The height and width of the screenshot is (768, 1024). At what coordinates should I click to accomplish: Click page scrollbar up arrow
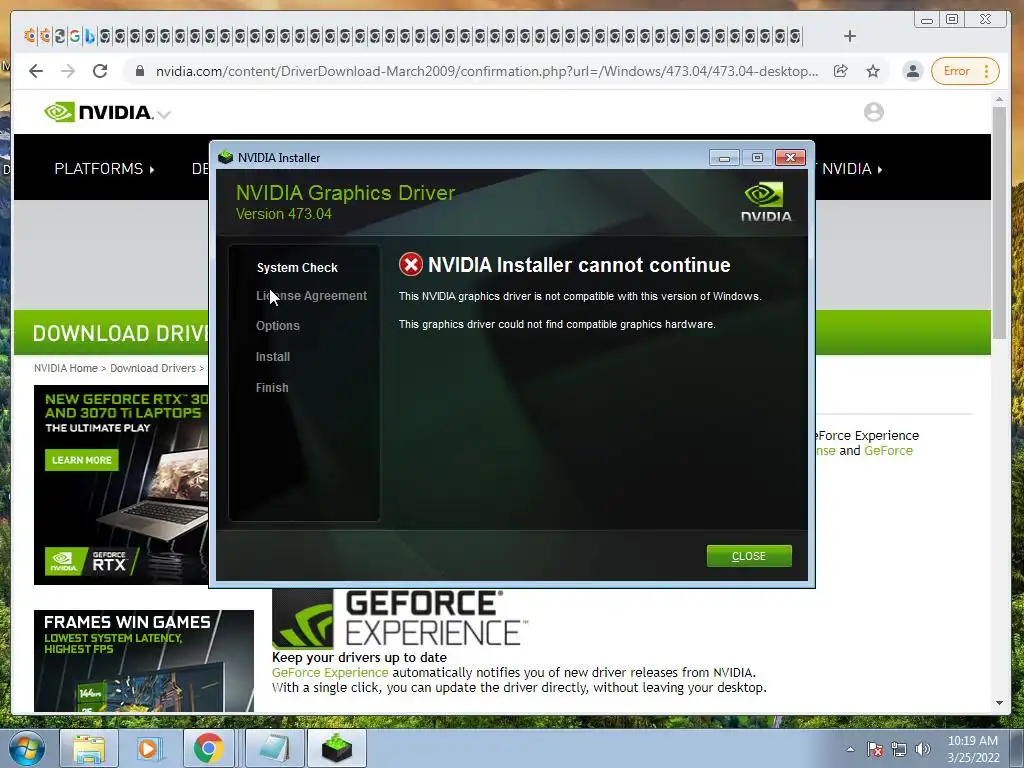pyautogui.click(x=999, y=99)
